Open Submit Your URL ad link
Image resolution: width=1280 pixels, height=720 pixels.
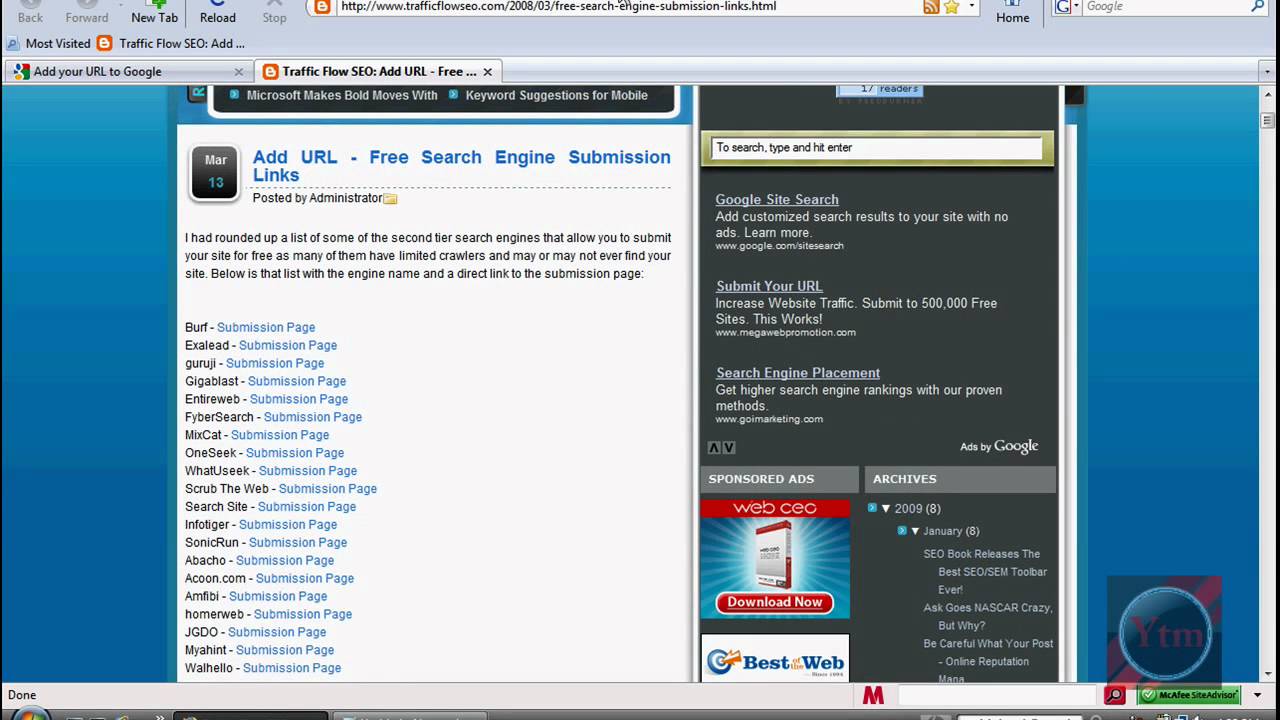click(769, 286)
